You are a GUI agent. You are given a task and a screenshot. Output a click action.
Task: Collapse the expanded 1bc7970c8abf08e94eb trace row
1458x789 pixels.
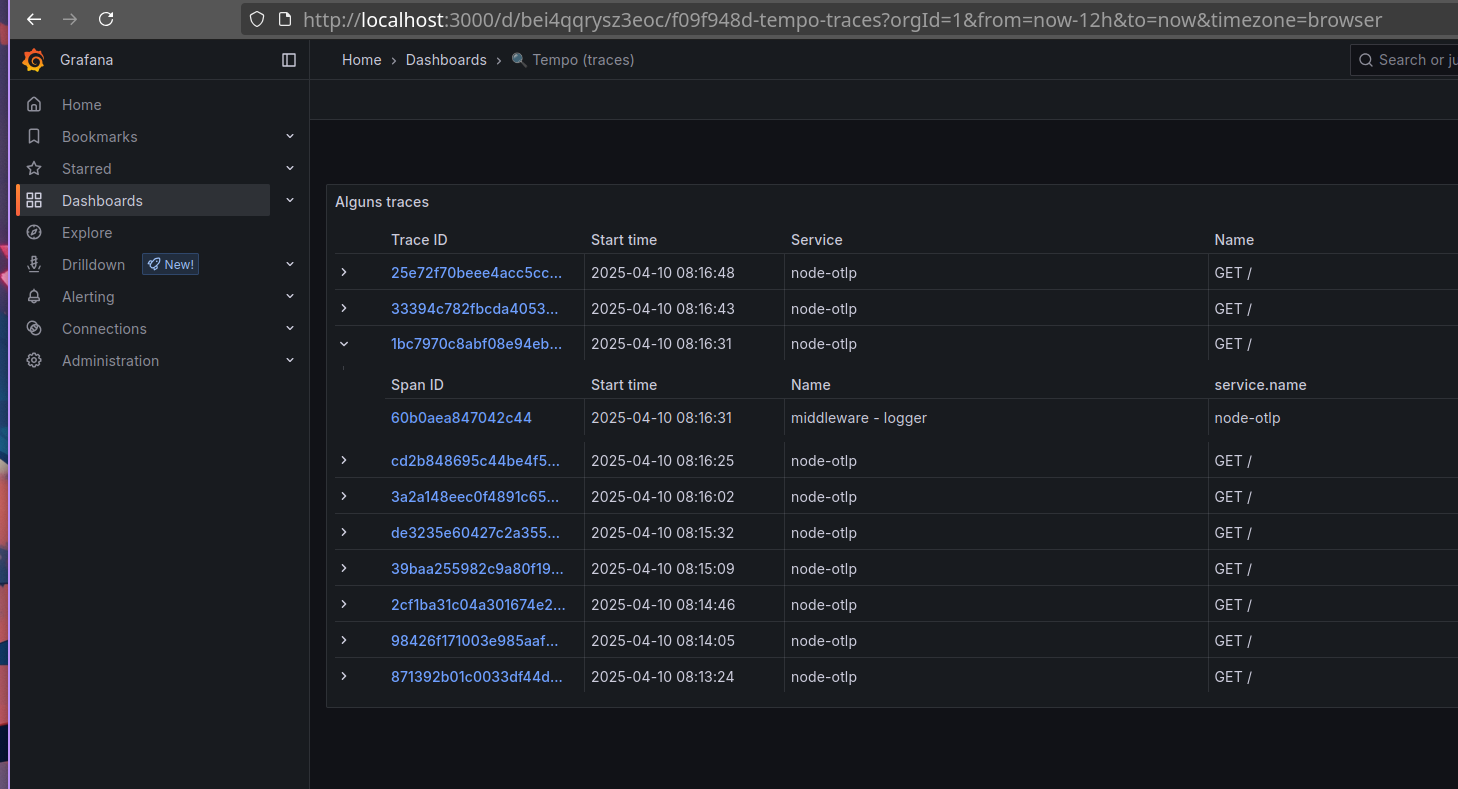click(344, 344)
